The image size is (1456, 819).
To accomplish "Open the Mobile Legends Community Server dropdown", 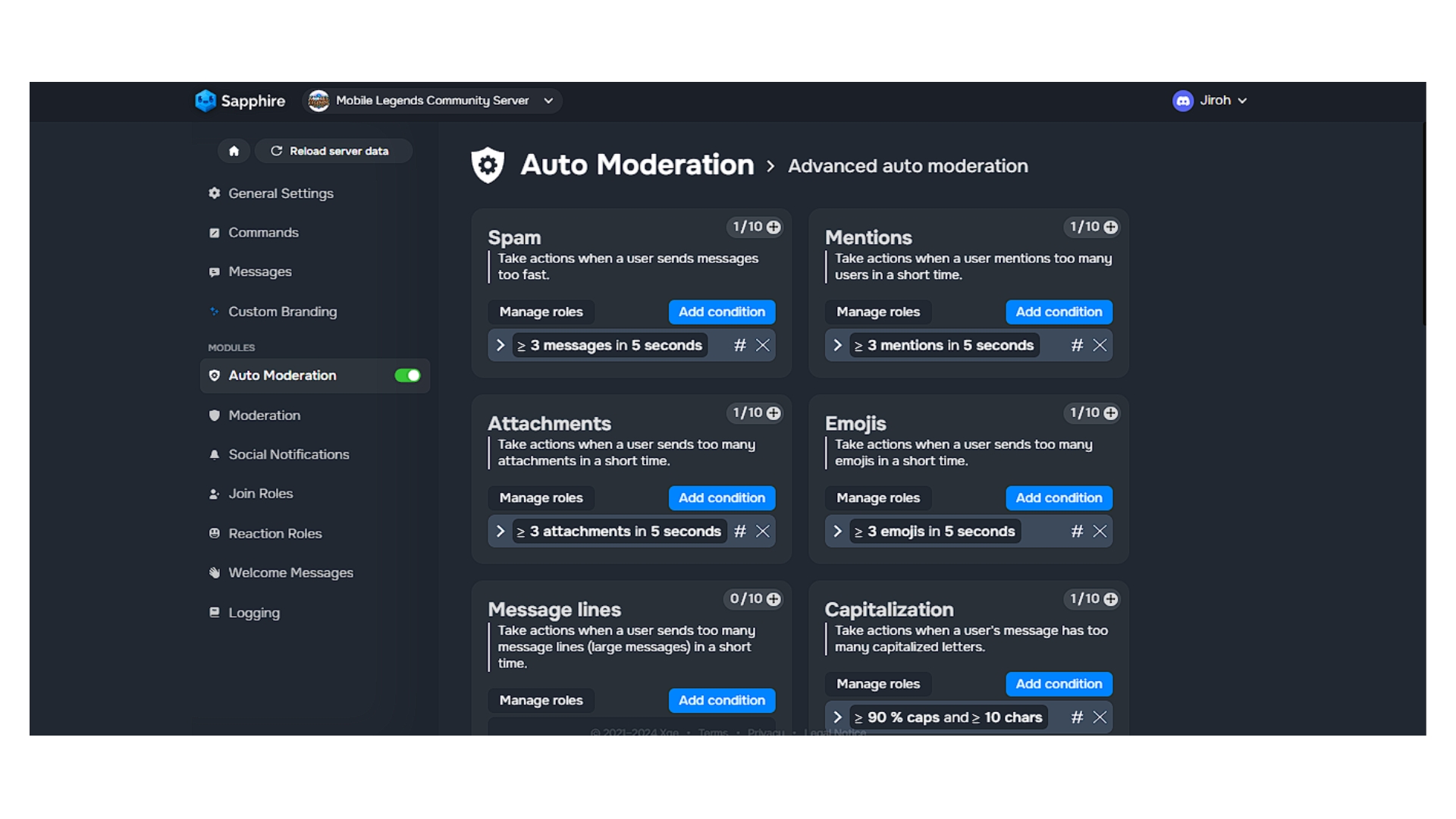I will (x=432, y=101).
